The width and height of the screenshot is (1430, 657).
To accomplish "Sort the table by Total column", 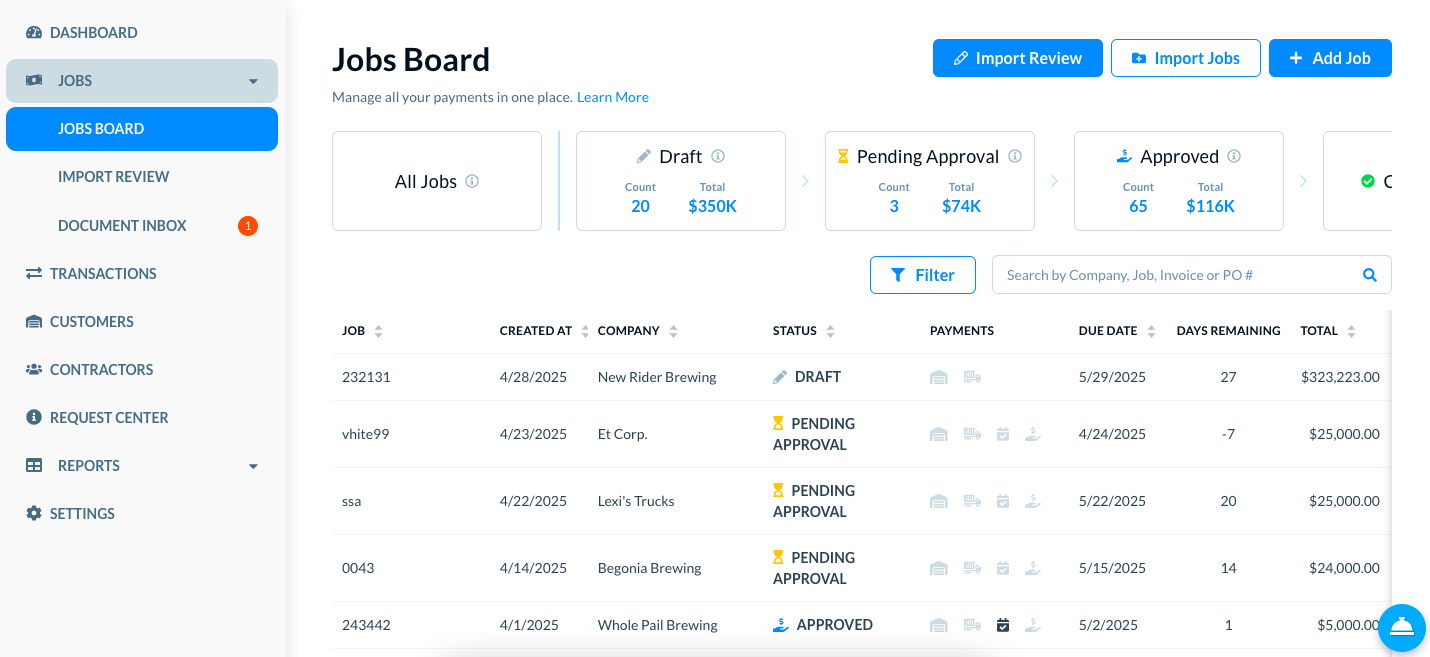I will (x=1351, y=331).
